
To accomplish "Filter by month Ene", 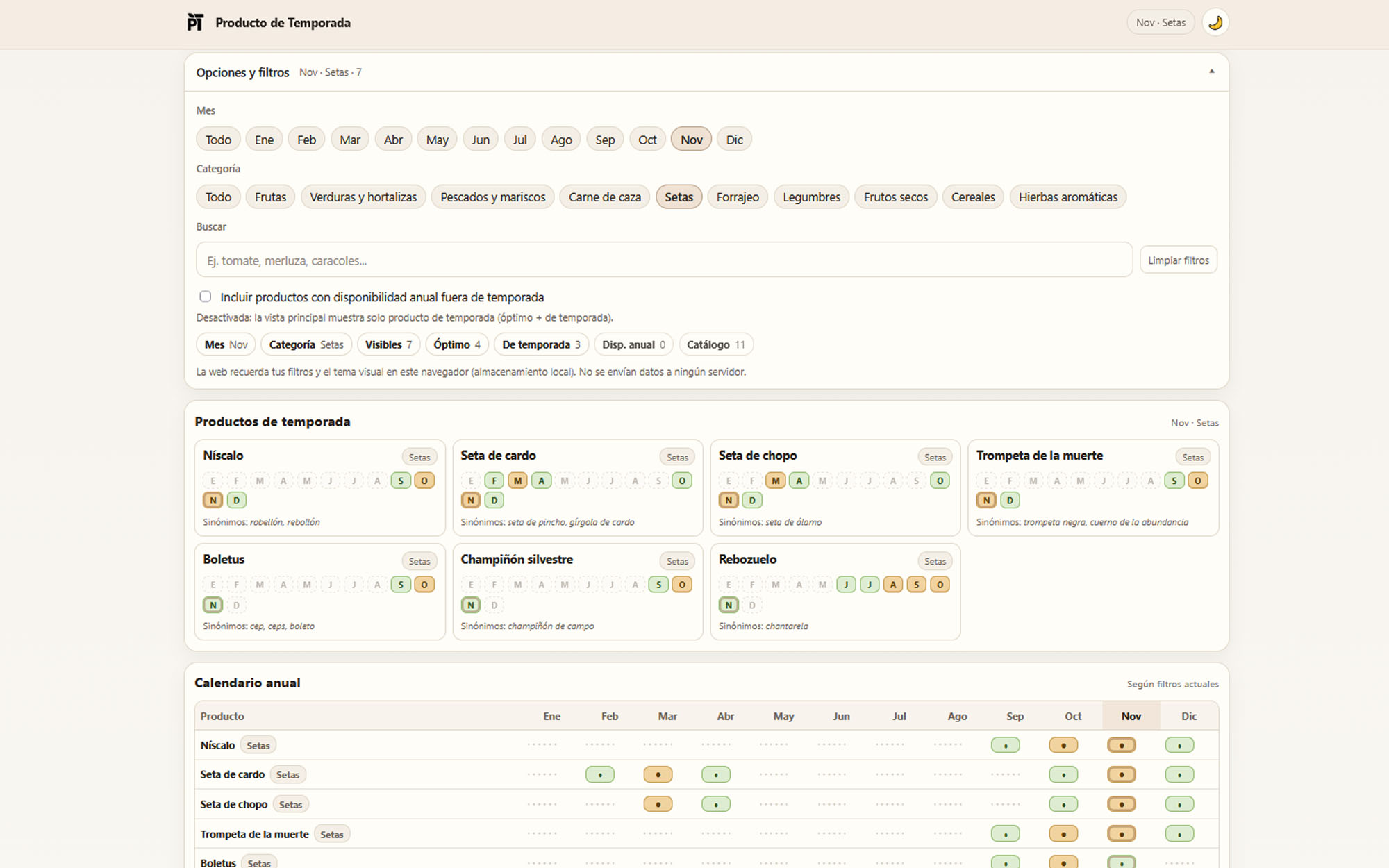I will (x=264, y=140).
